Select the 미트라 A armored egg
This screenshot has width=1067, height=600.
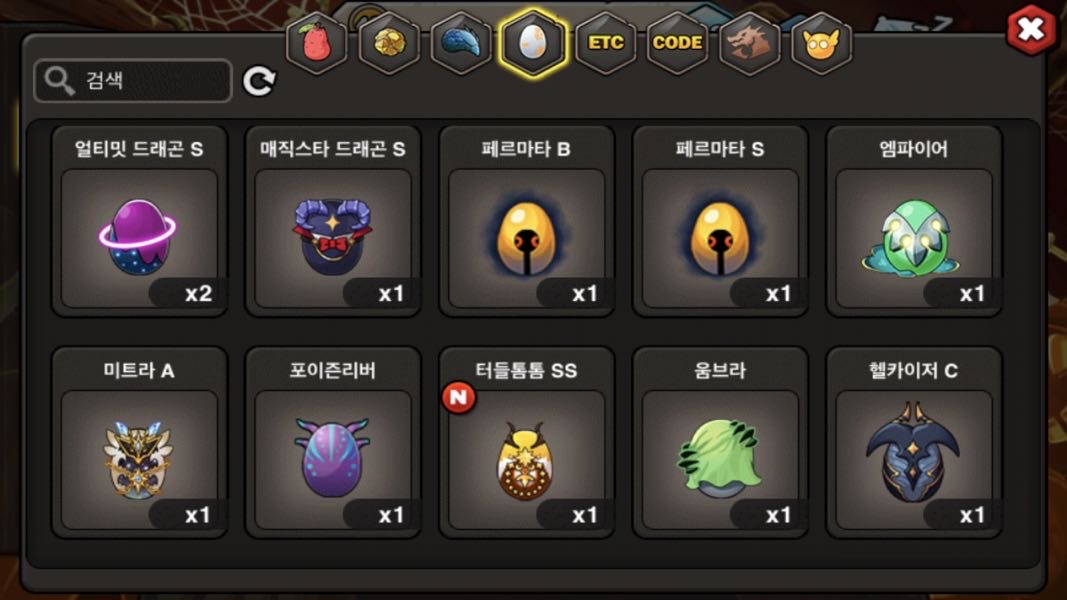139,443
